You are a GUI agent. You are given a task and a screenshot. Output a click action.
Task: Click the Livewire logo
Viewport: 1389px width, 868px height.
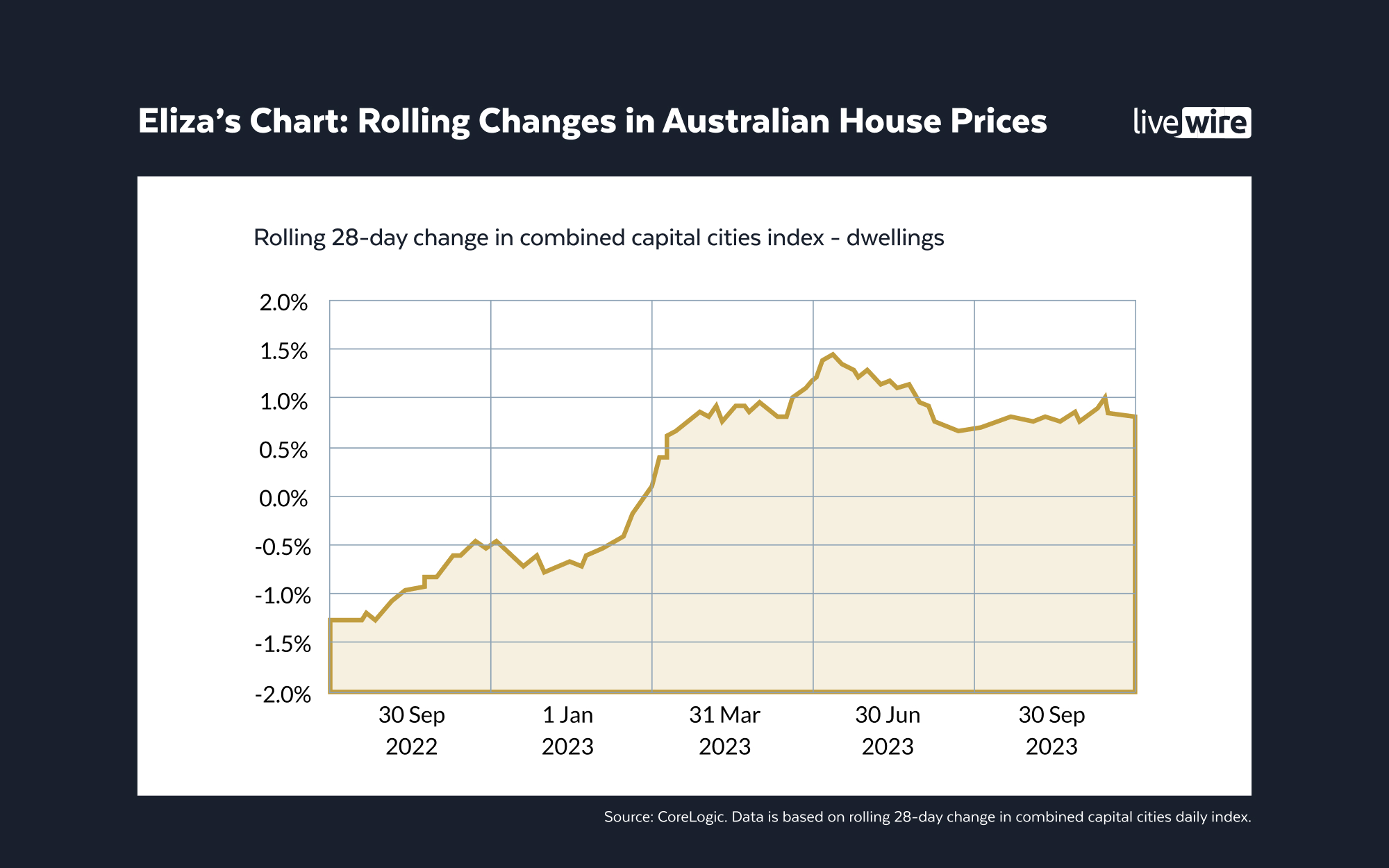point(1192,123)
